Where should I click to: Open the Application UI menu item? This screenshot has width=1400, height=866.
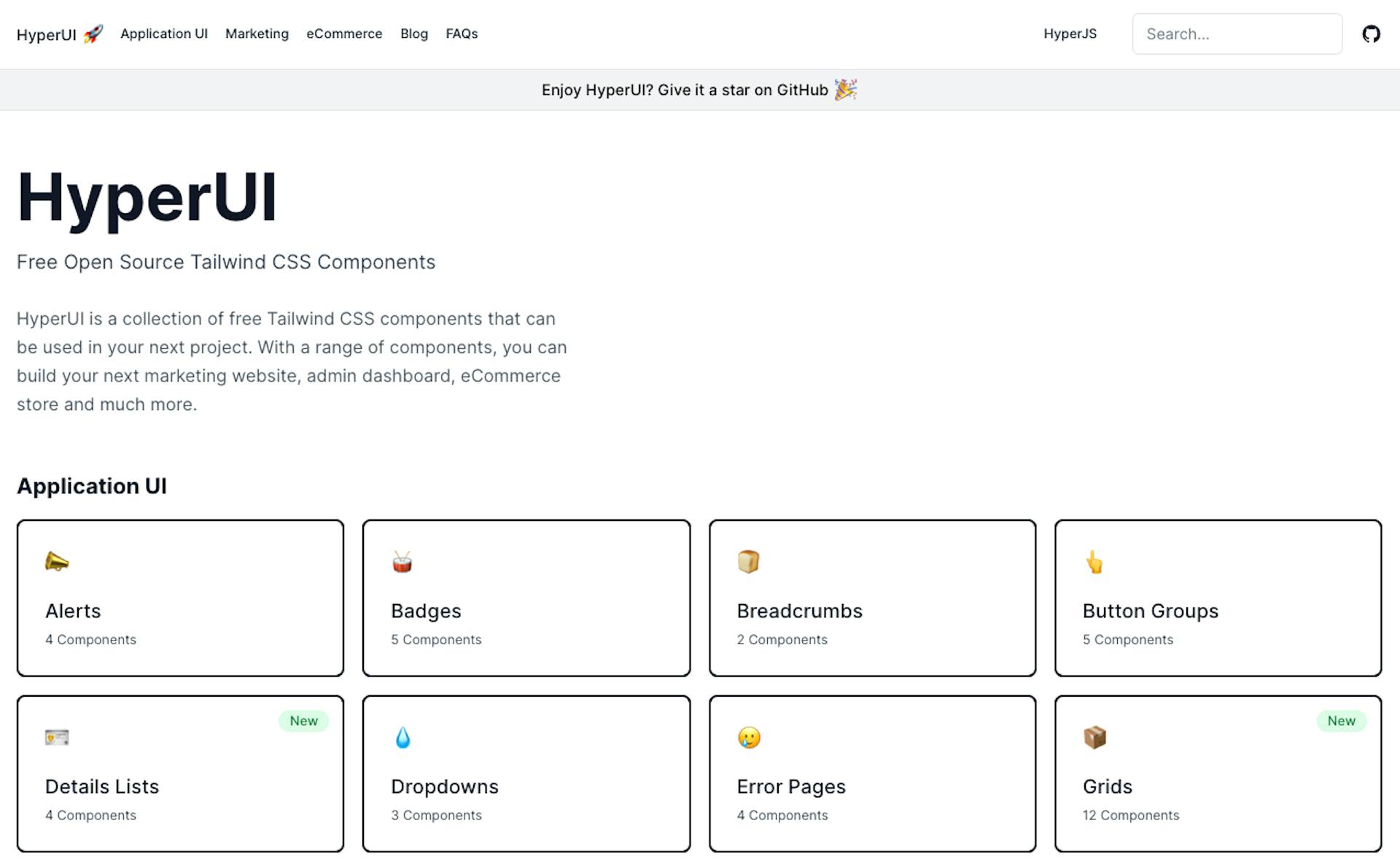click(163, 34)
